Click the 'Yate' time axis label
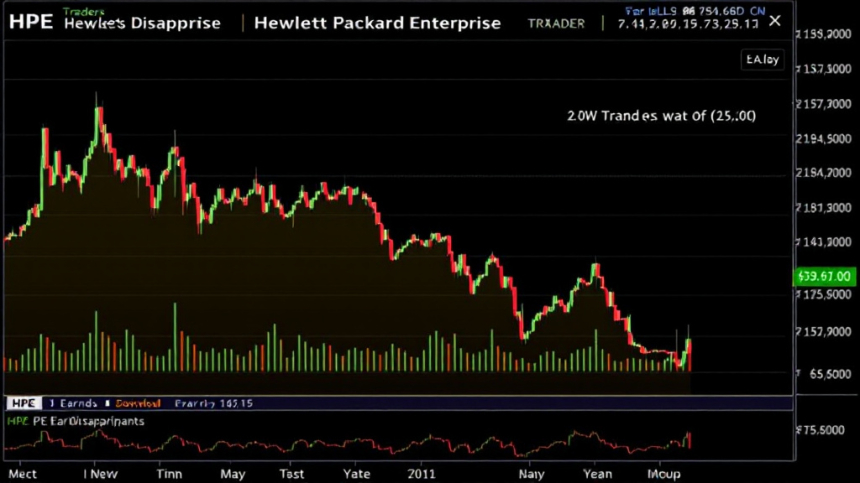860x483 pixels. [x=357, y=474]
